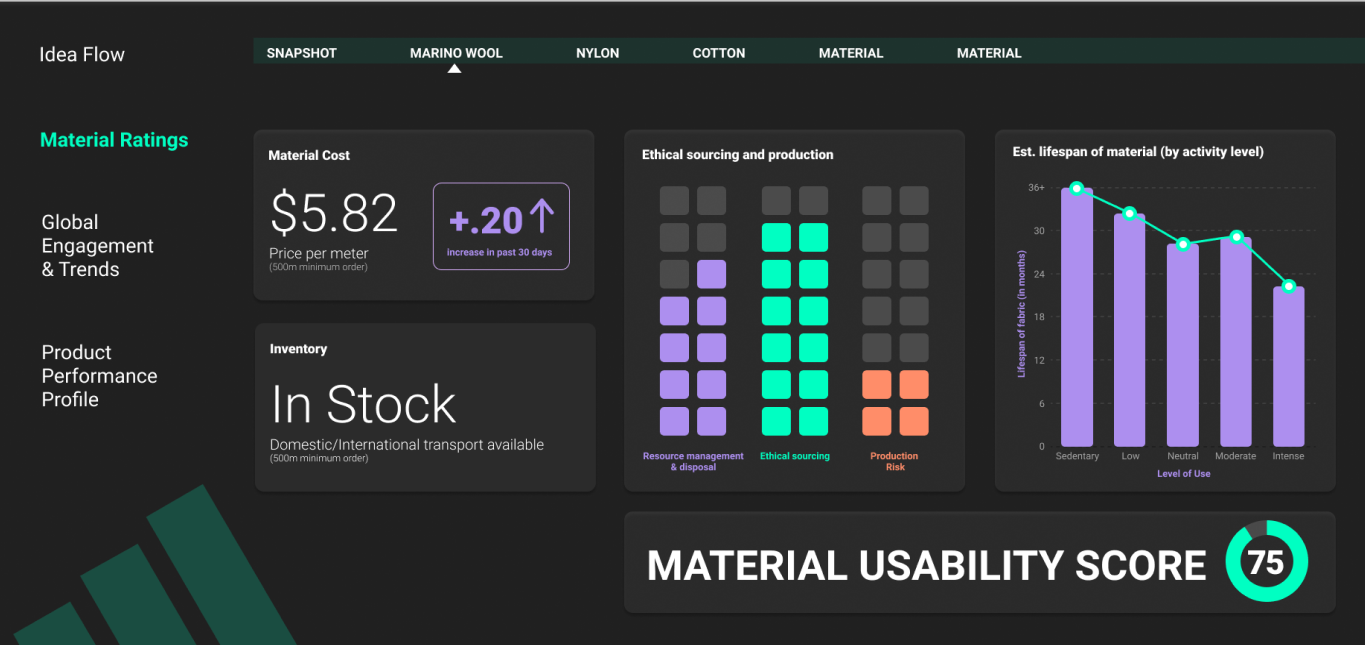Viewport: 1365px width, 645px height.
Task: Click the Production Risk legend label
Action: (x=894, y=461)
